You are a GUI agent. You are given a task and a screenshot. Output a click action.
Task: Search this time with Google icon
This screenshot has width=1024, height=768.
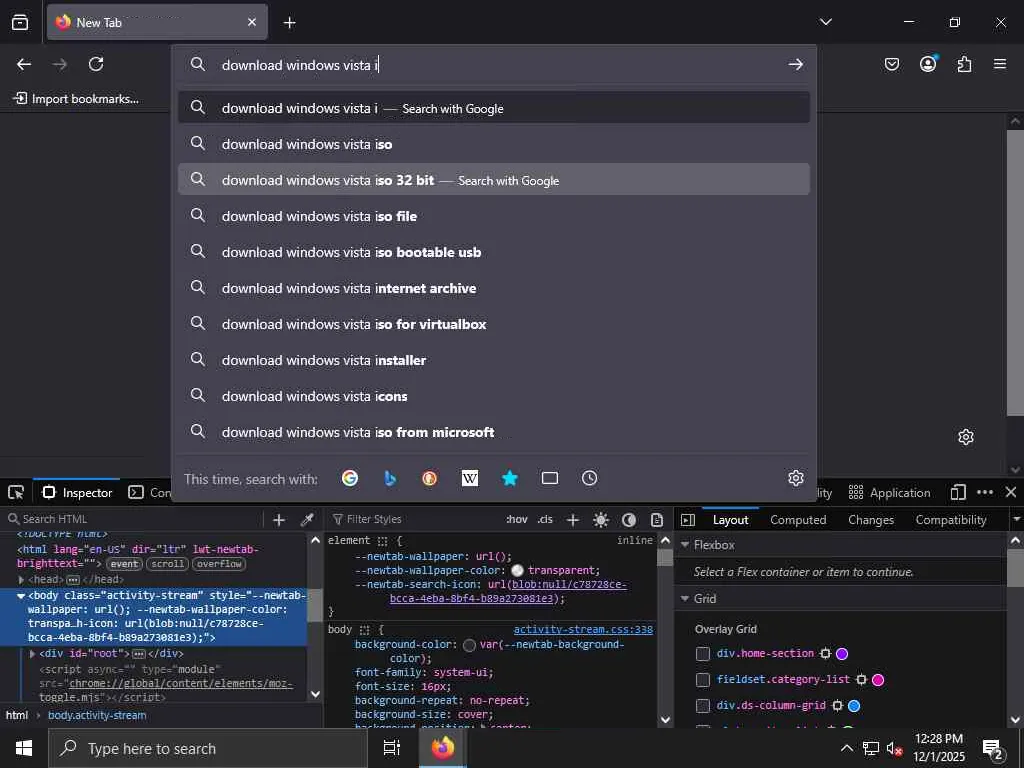(350, 478)
